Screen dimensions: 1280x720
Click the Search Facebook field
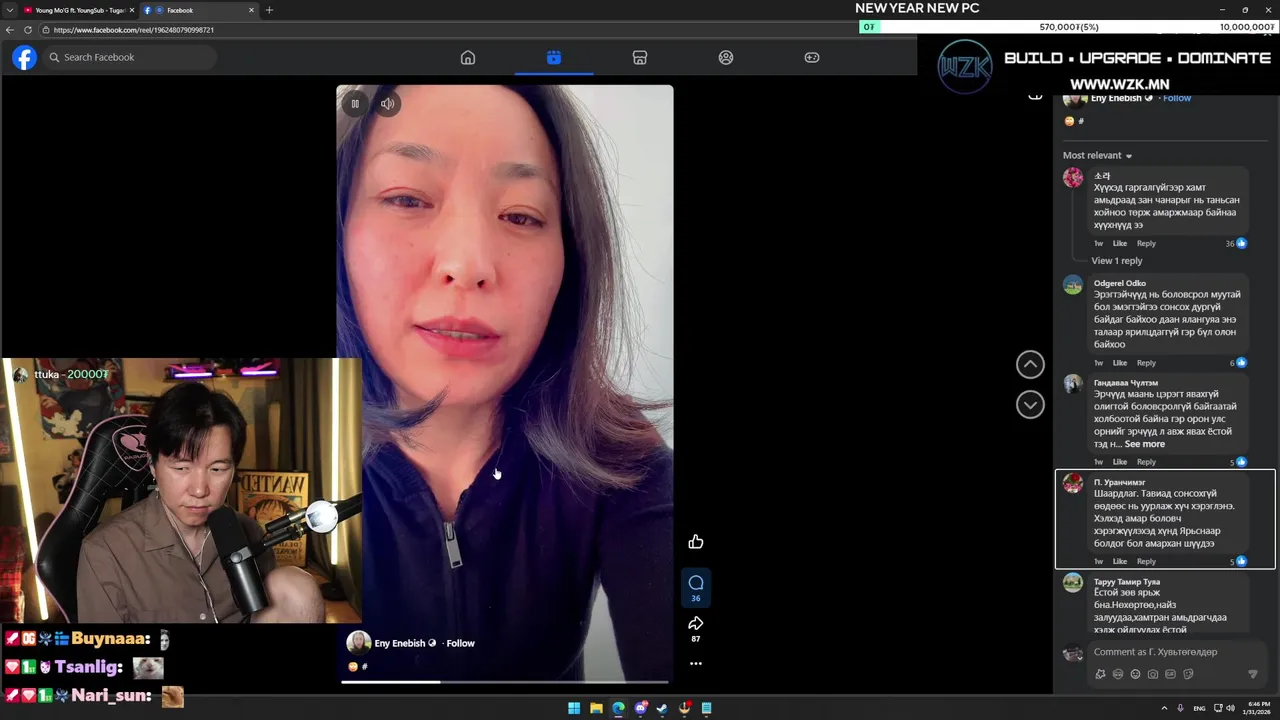point(130,57)
